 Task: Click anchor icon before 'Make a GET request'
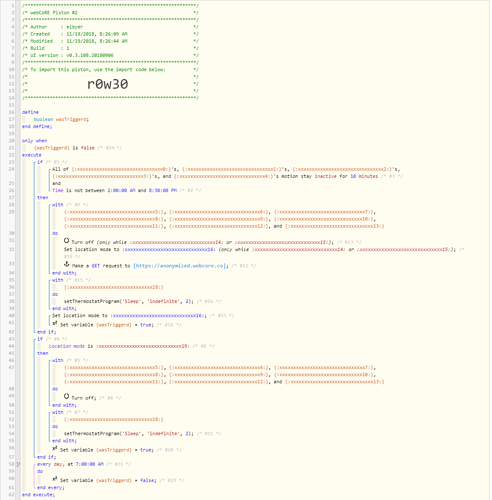point(66,264)
